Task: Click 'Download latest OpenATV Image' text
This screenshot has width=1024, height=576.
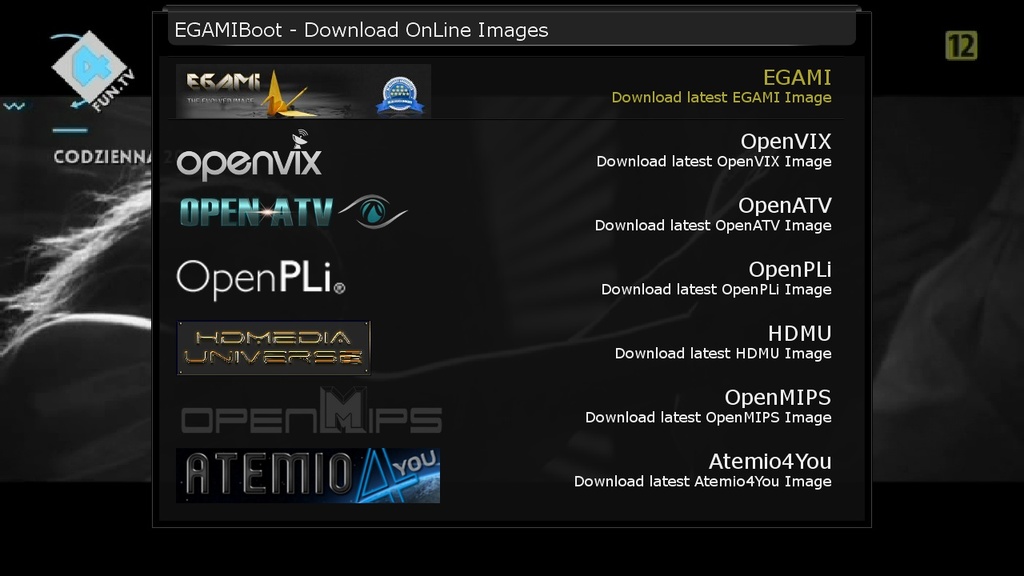Action: pos(713,226)
